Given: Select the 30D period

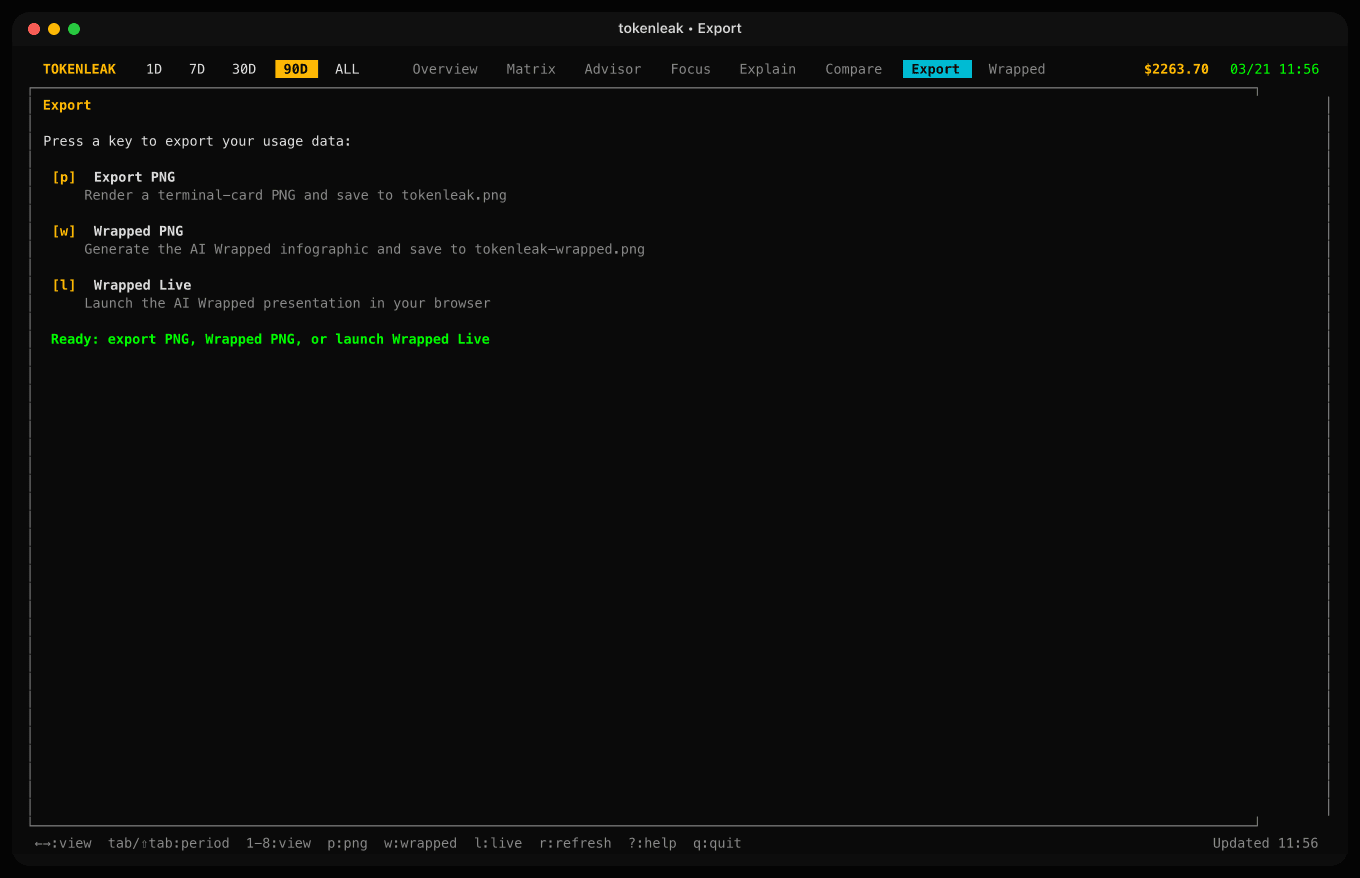Looking at the screenshot, I should [x=244, y=69].
